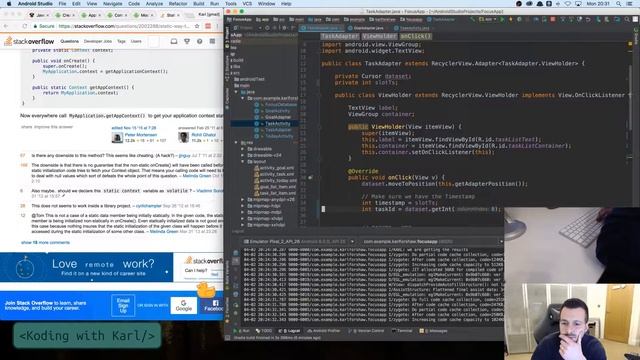Expand the drawable folder
The image size is (640, 360).
tap(243, 149)
